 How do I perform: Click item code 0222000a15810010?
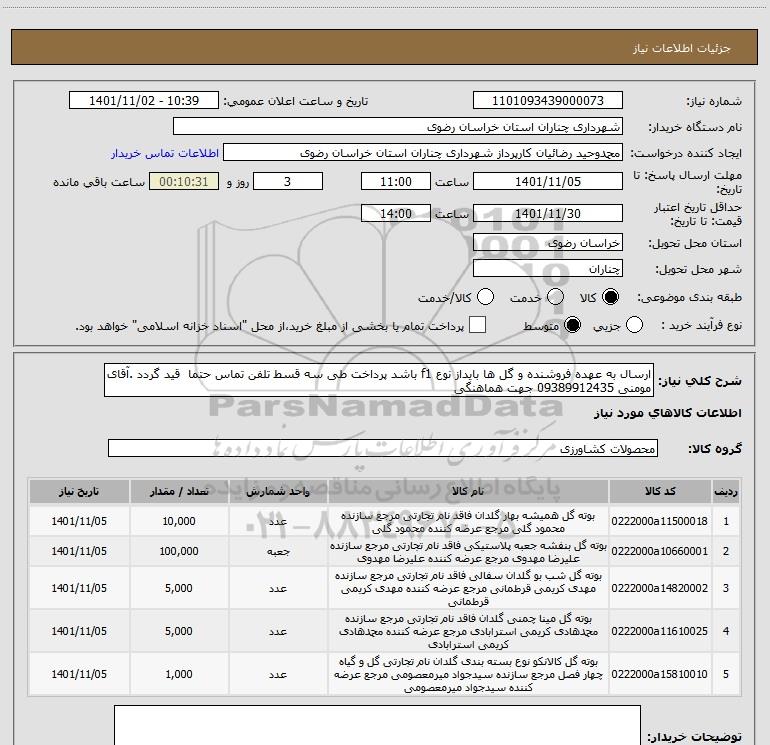[x=660, y=674]
